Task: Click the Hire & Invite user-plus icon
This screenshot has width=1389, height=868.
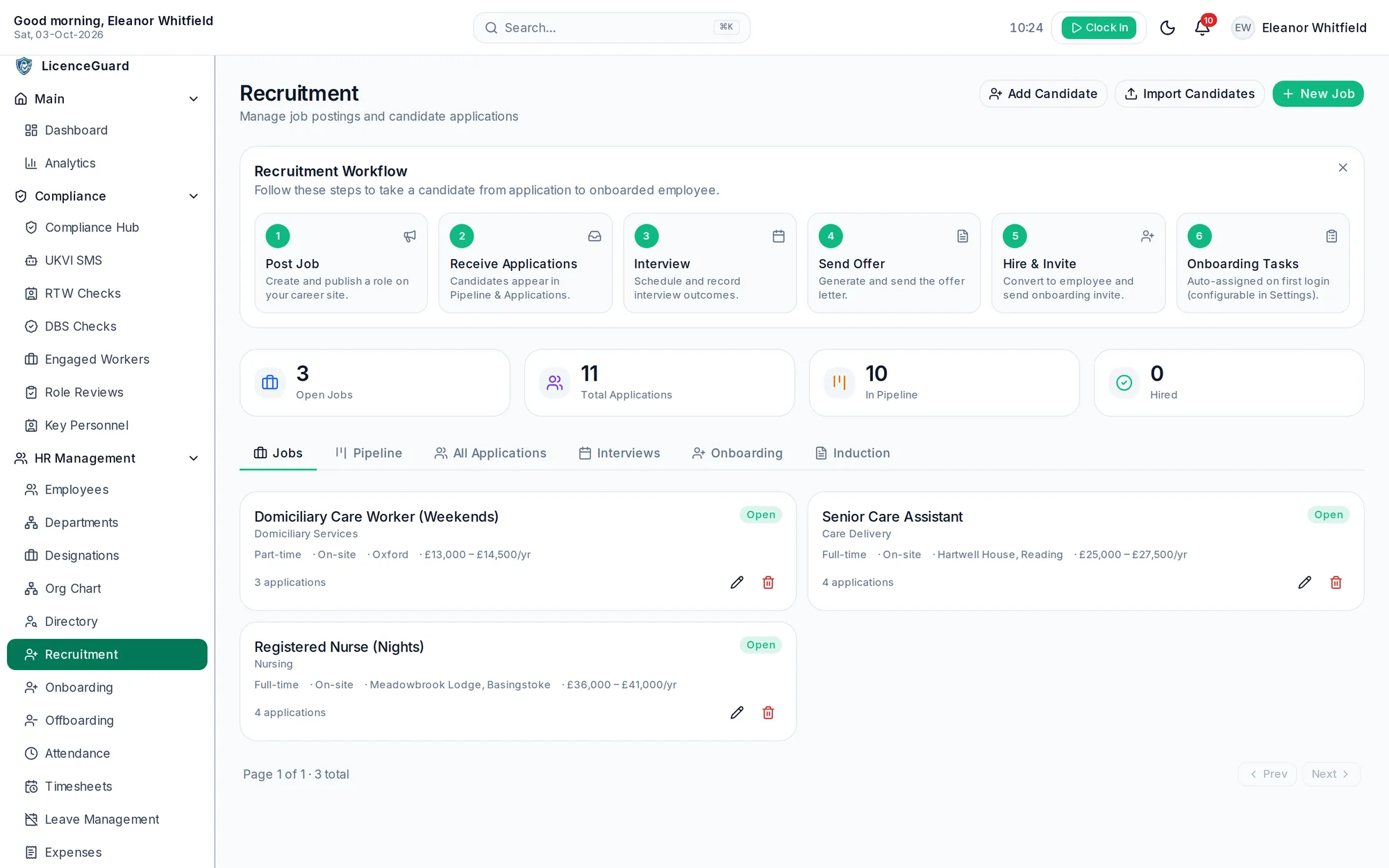Action: point(1147,236)
